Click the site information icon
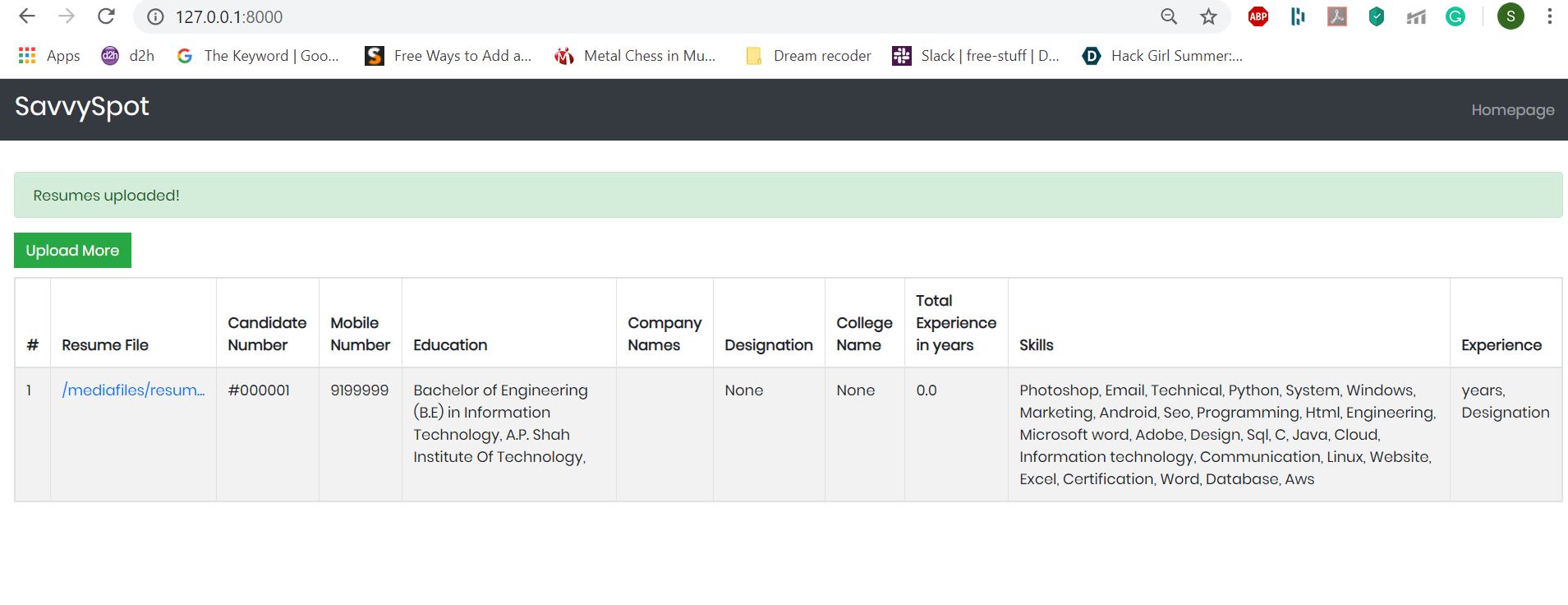Viewport: 1568px width, 605px height. click(154, 16)
